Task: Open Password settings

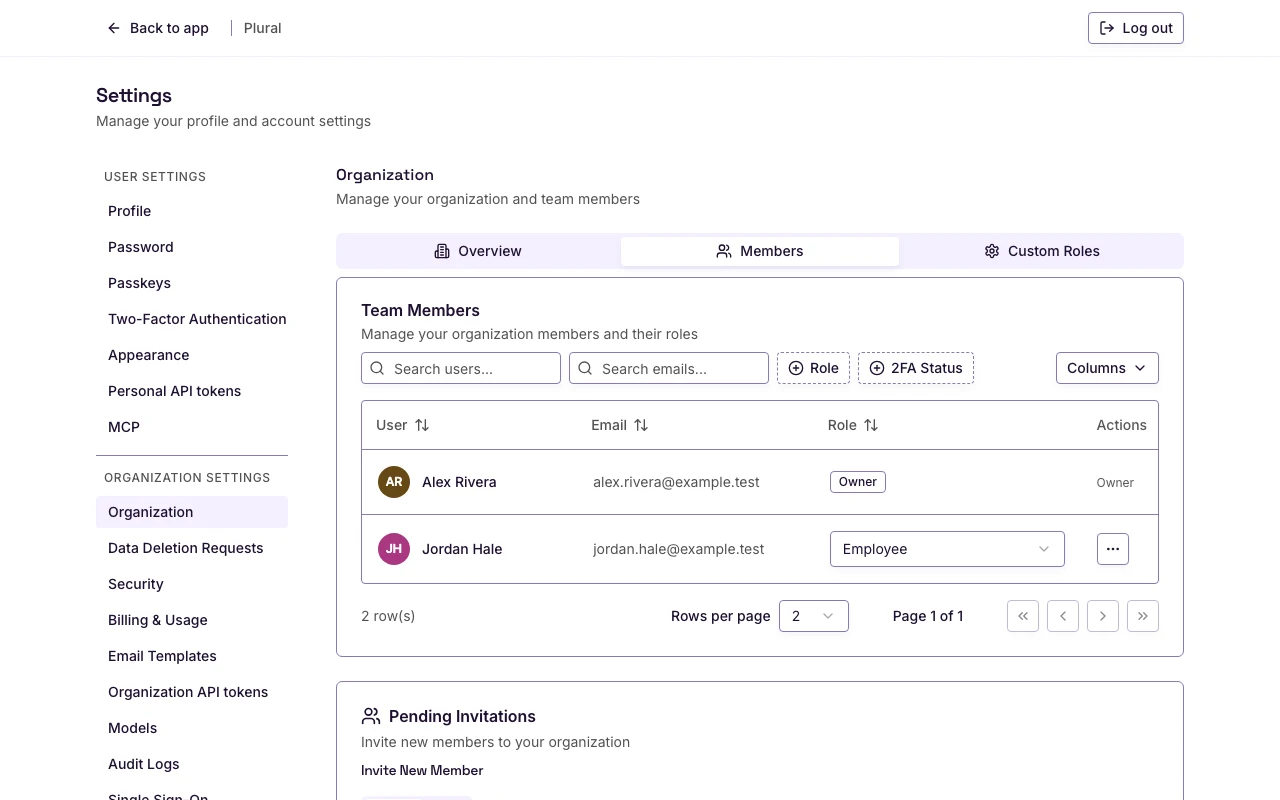Action: [192, 247]
